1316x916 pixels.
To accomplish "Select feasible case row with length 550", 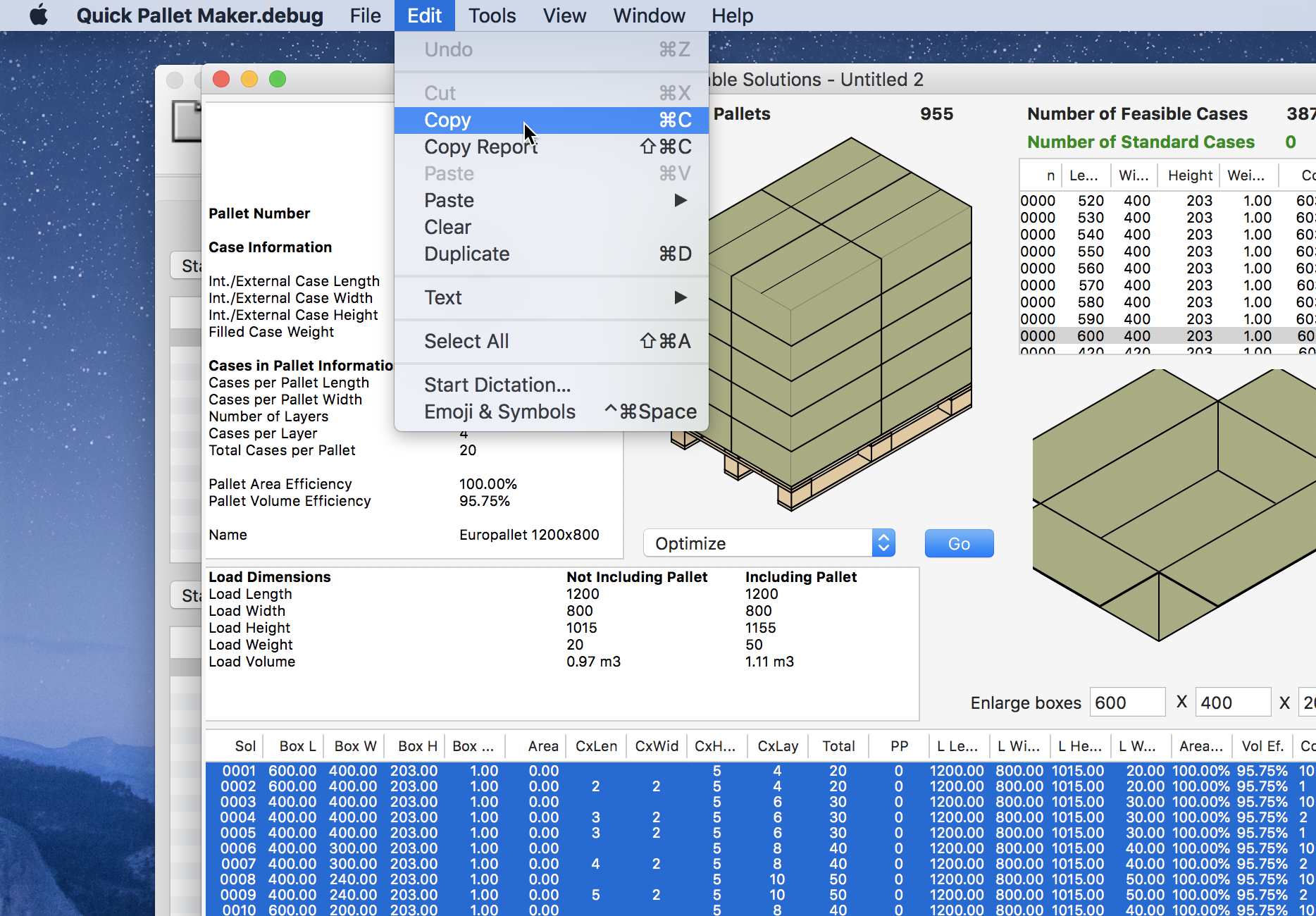I will click(1167, 252).
